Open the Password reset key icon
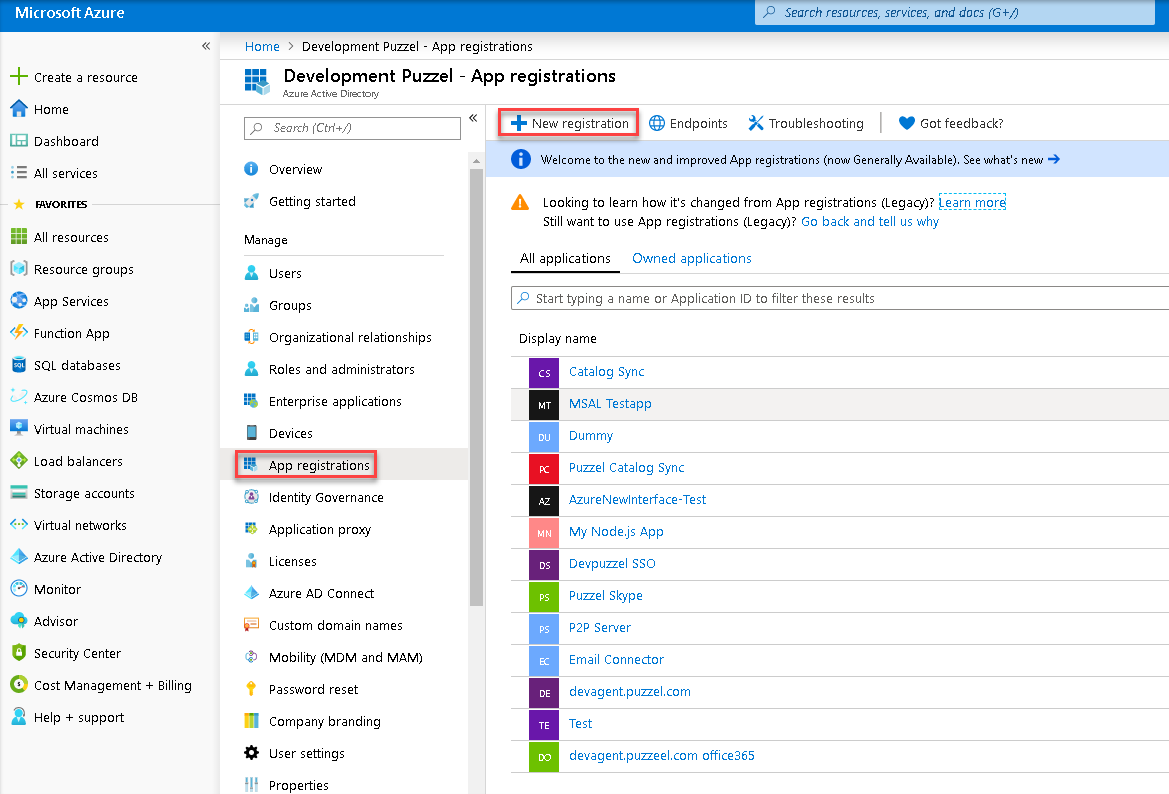Image resolution: width=1169 pixels, height=794 pixels. pos(251,689)
